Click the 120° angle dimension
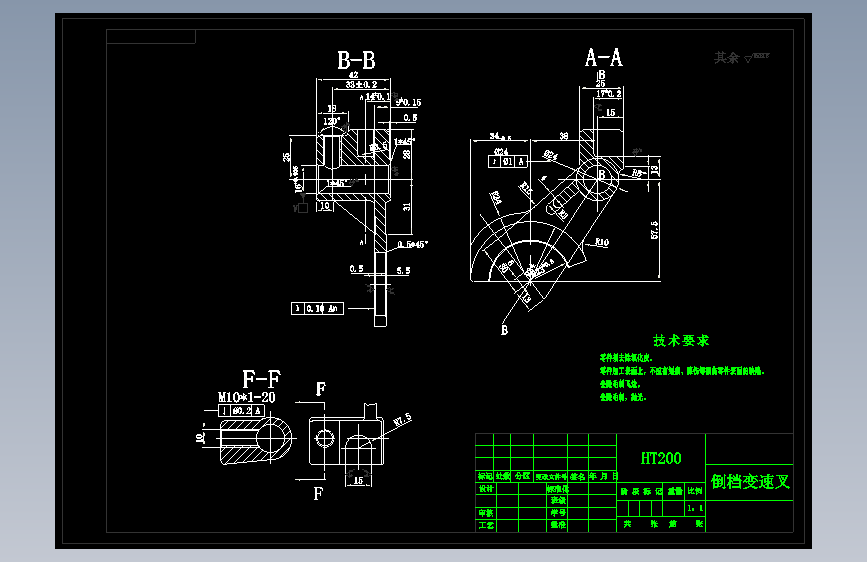This screenshot has height=562, width=867. click(331, 121)
